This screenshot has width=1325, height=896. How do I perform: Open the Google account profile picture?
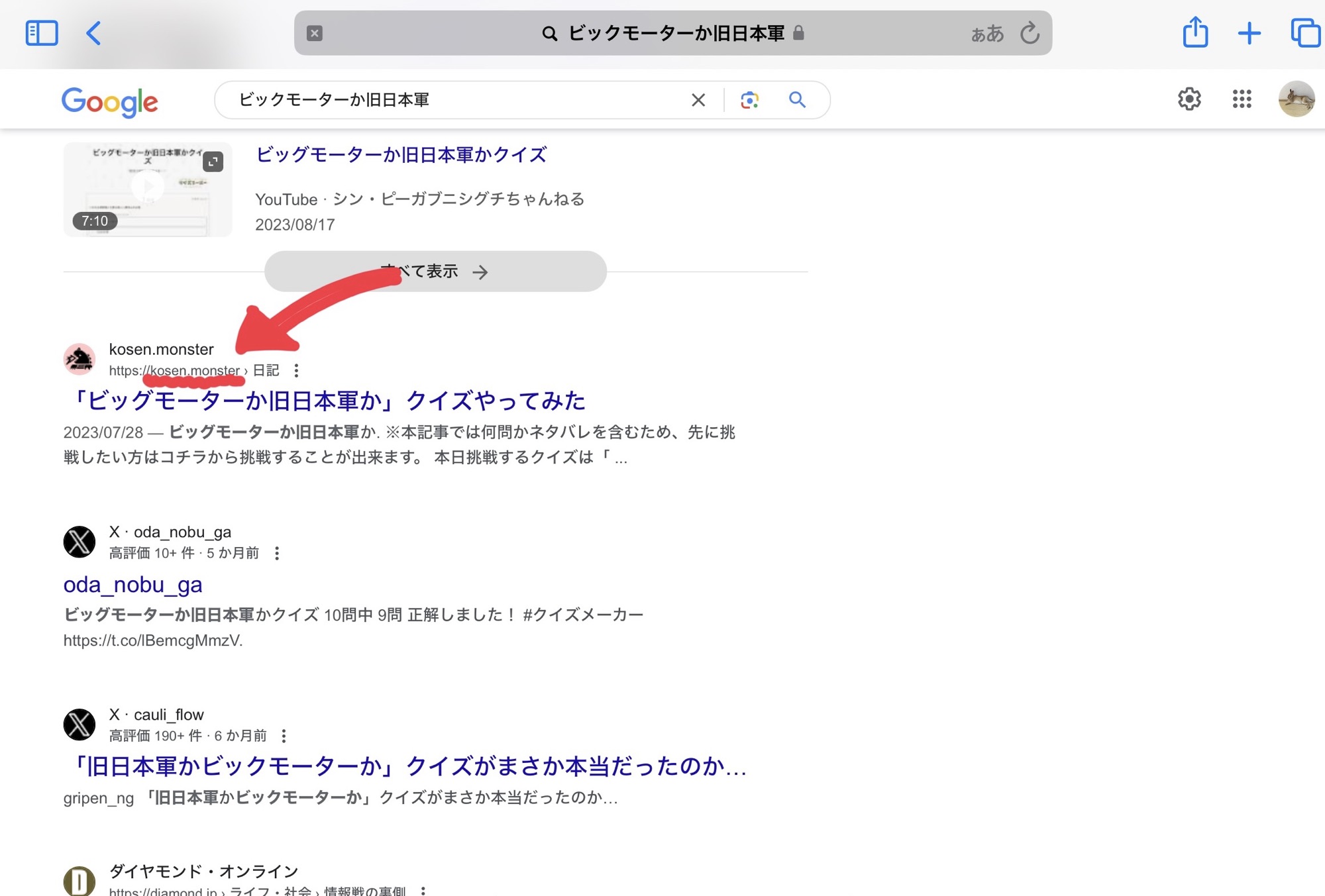(1296, 99)
